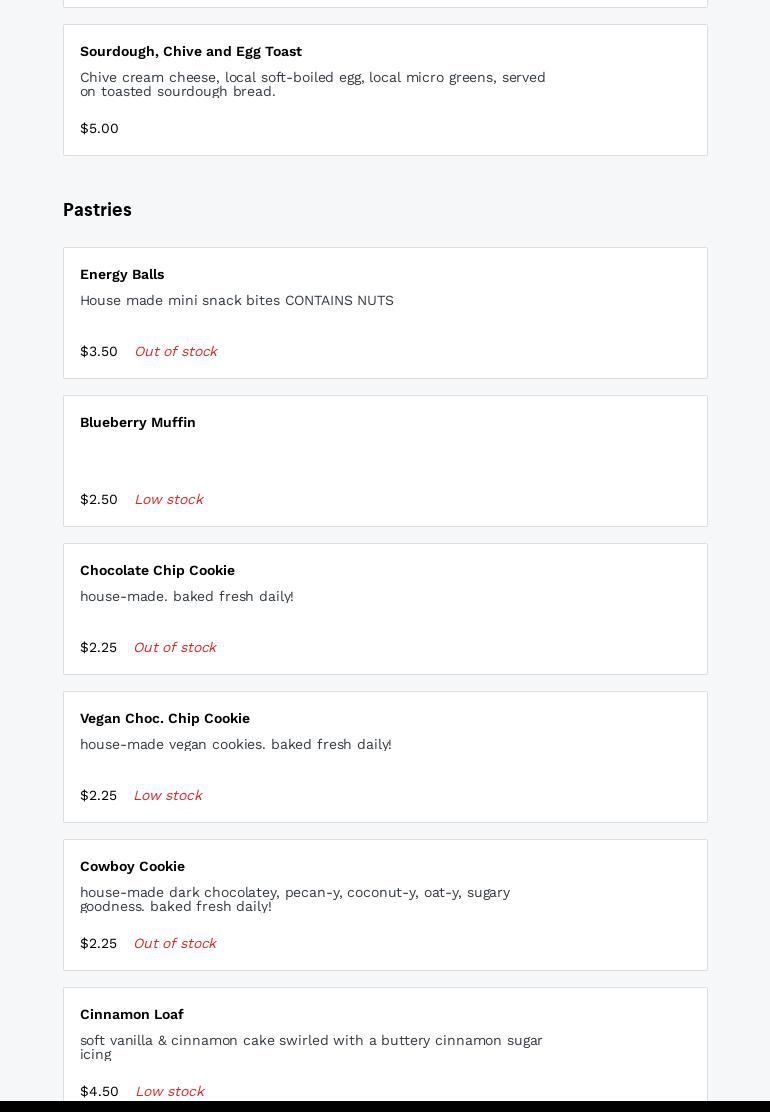This screenshot has width=770, height=1112.
Task: Click the Chocolate Chip Cookie out of stock label
Action: point(175,648)
